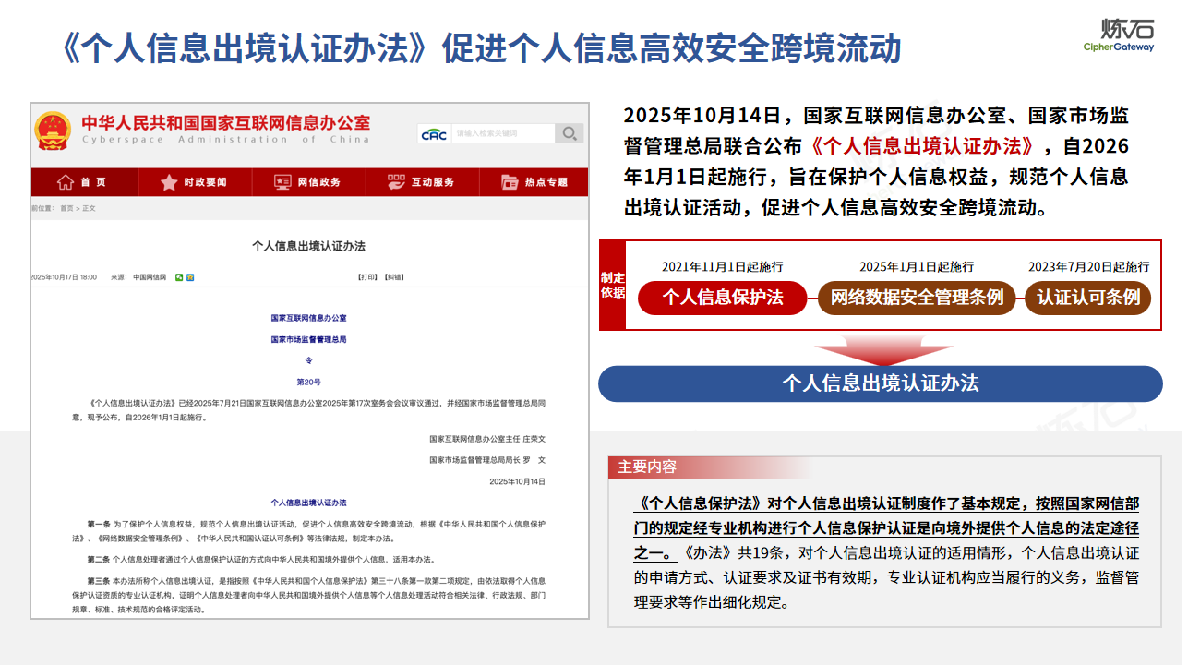This screenshot has height=665, width=1182.
Task: Click the 炼石 CipherGateway logo
Action: [x=1118, y=35]
